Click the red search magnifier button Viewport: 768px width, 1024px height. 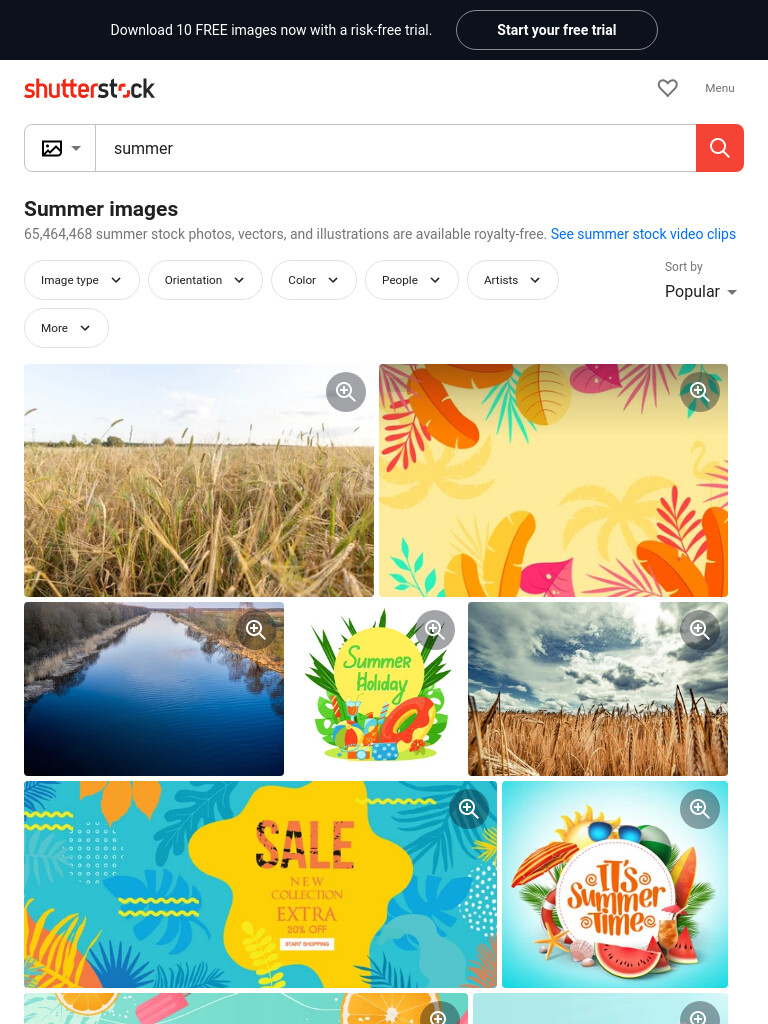click(720, 148)
